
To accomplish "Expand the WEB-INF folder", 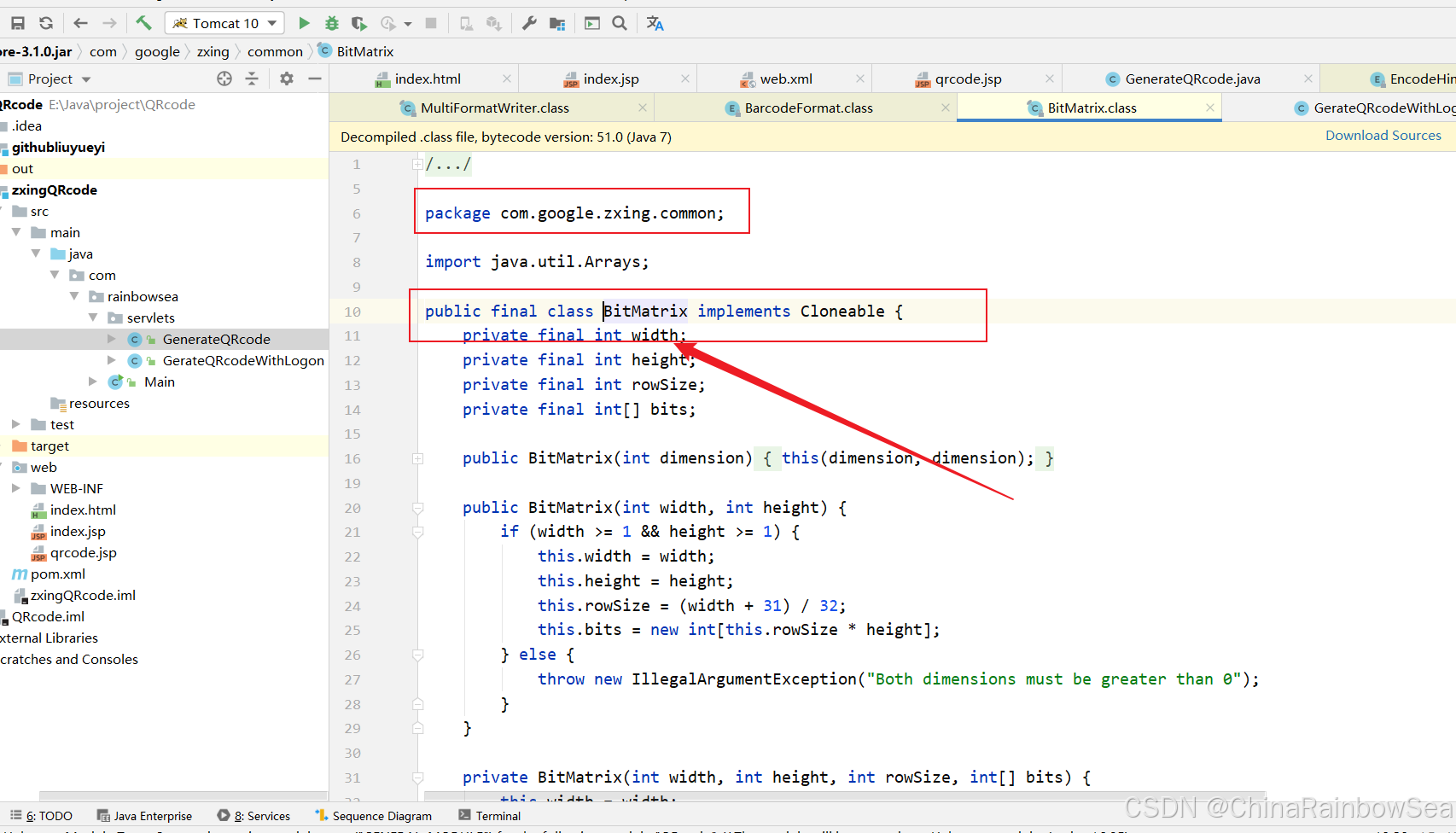I will point(16,488).
